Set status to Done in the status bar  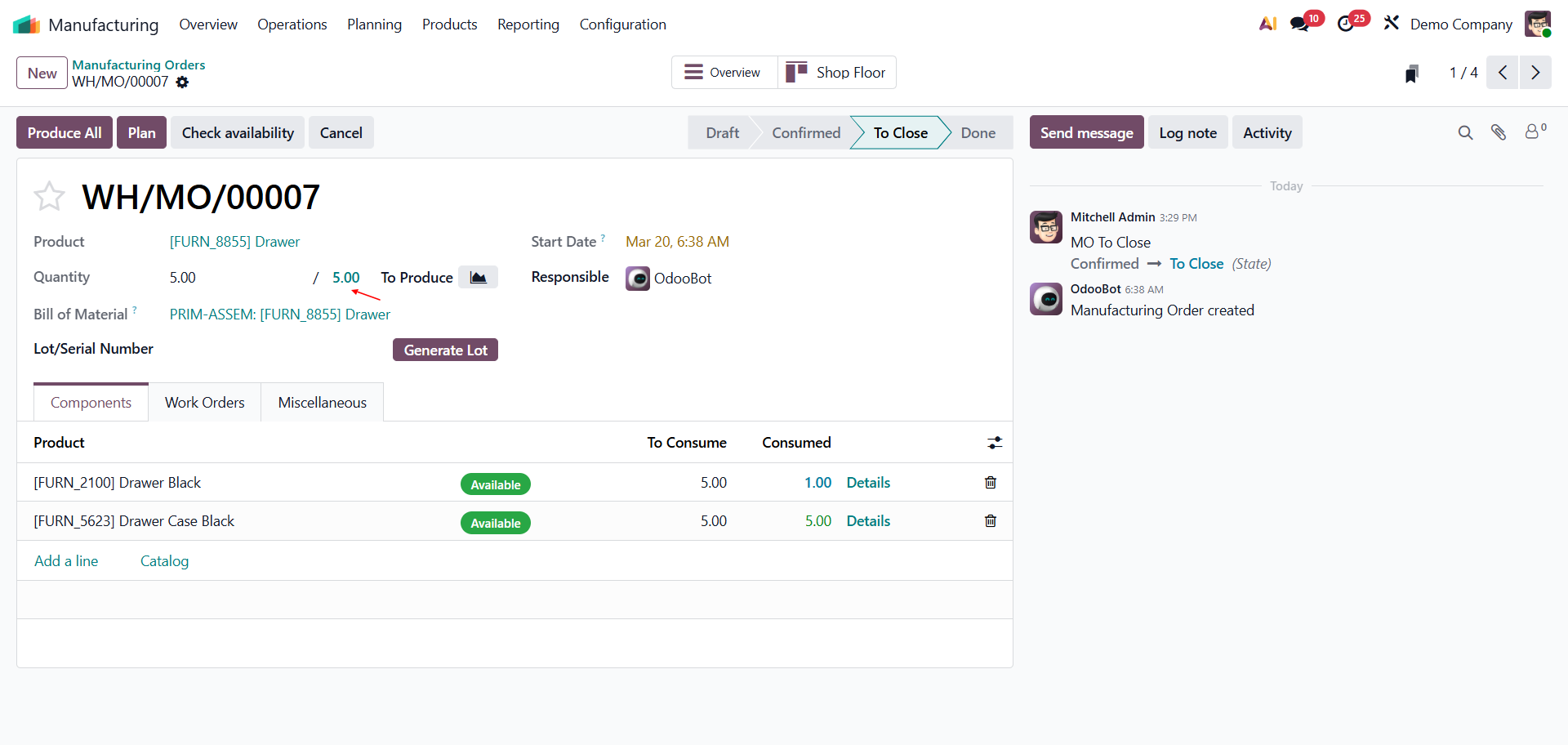tap(978, 132)
